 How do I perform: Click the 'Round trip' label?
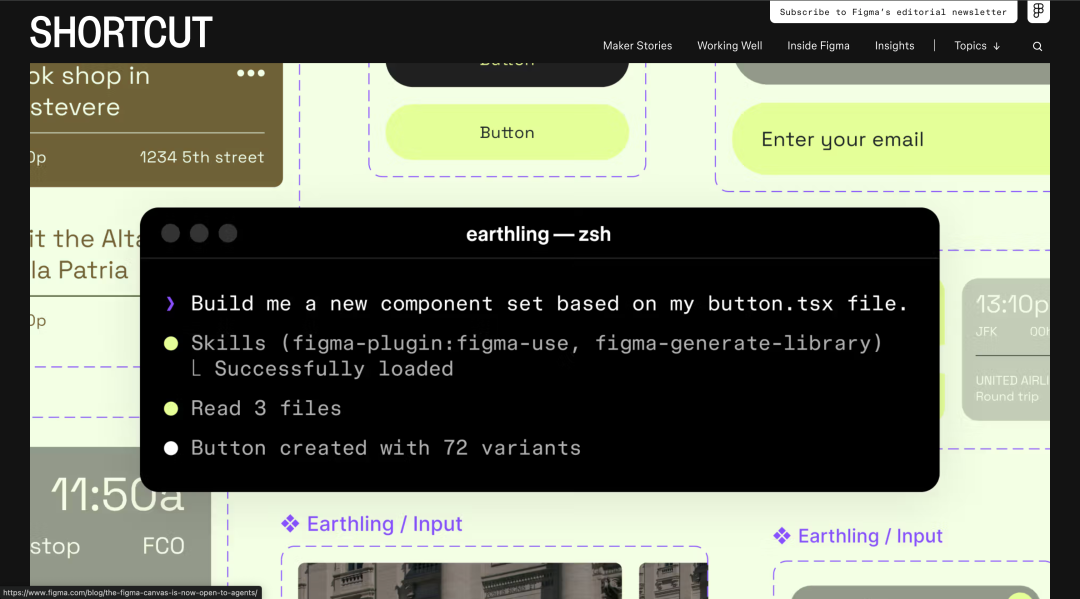pos(1007,397)
